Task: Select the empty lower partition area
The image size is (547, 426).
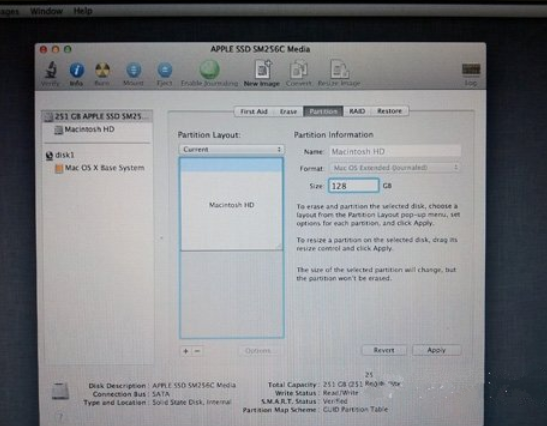Action: point(231,294)
